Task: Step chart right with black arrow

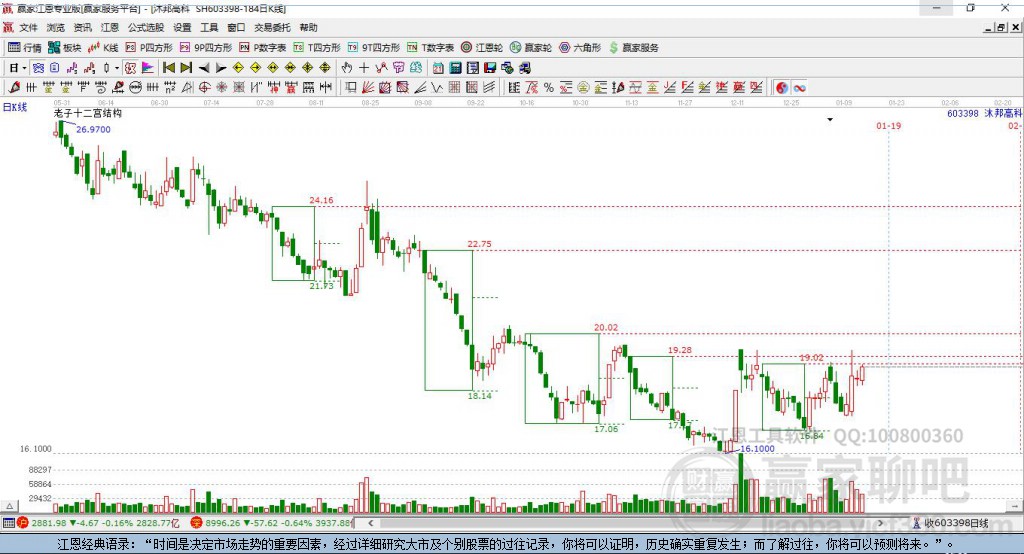Action: (x=221, y=68)
